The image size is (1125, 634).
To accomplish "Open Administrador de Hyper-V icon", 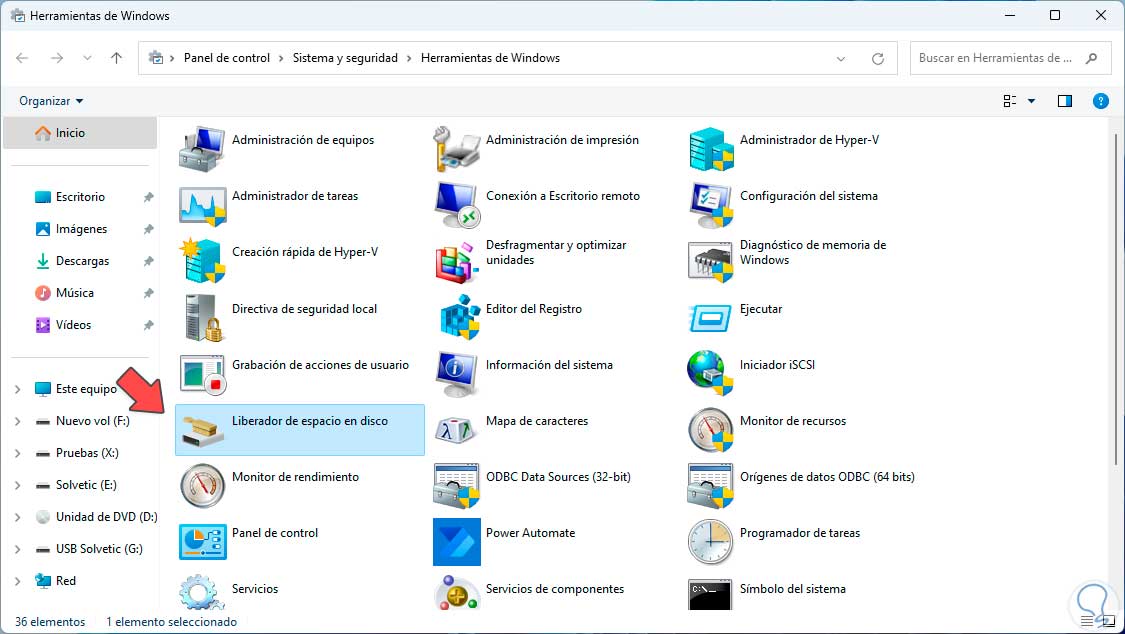I will point(711,148).
